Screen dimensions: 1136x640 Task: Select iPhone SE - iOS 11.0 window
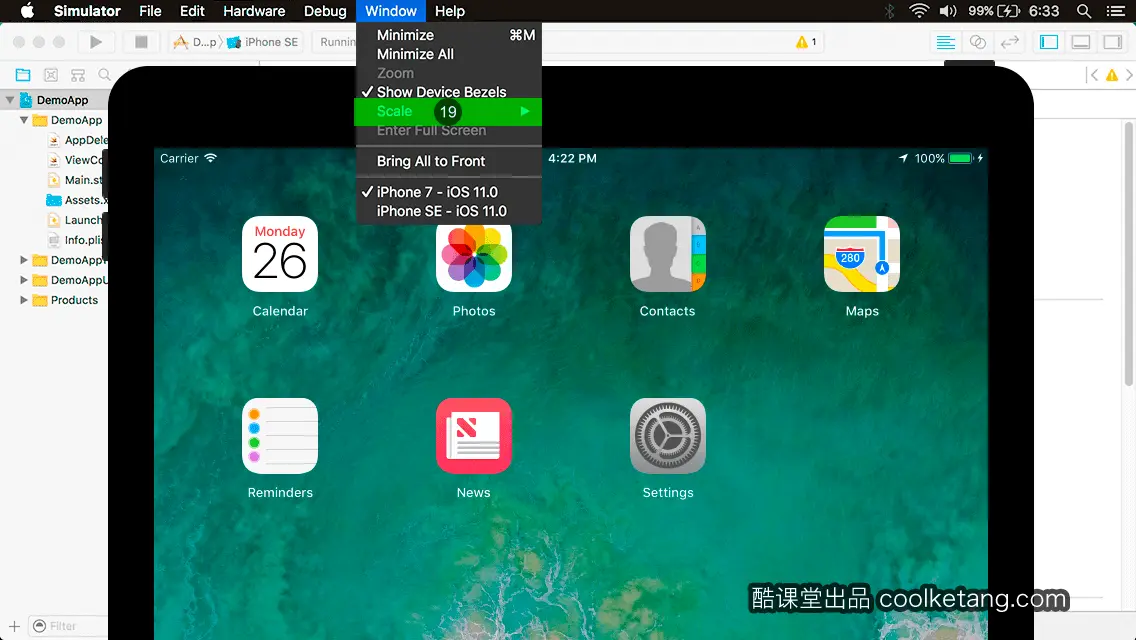(448, 211)
